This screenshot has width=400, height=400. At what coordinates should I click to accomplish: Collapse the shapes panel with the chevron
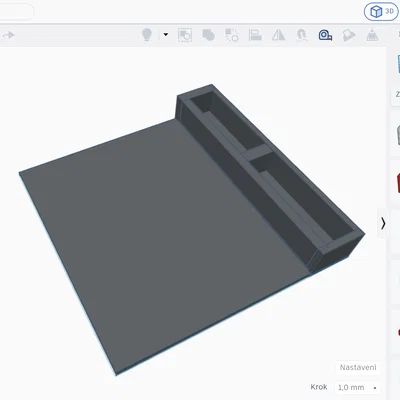click(383, 223)
